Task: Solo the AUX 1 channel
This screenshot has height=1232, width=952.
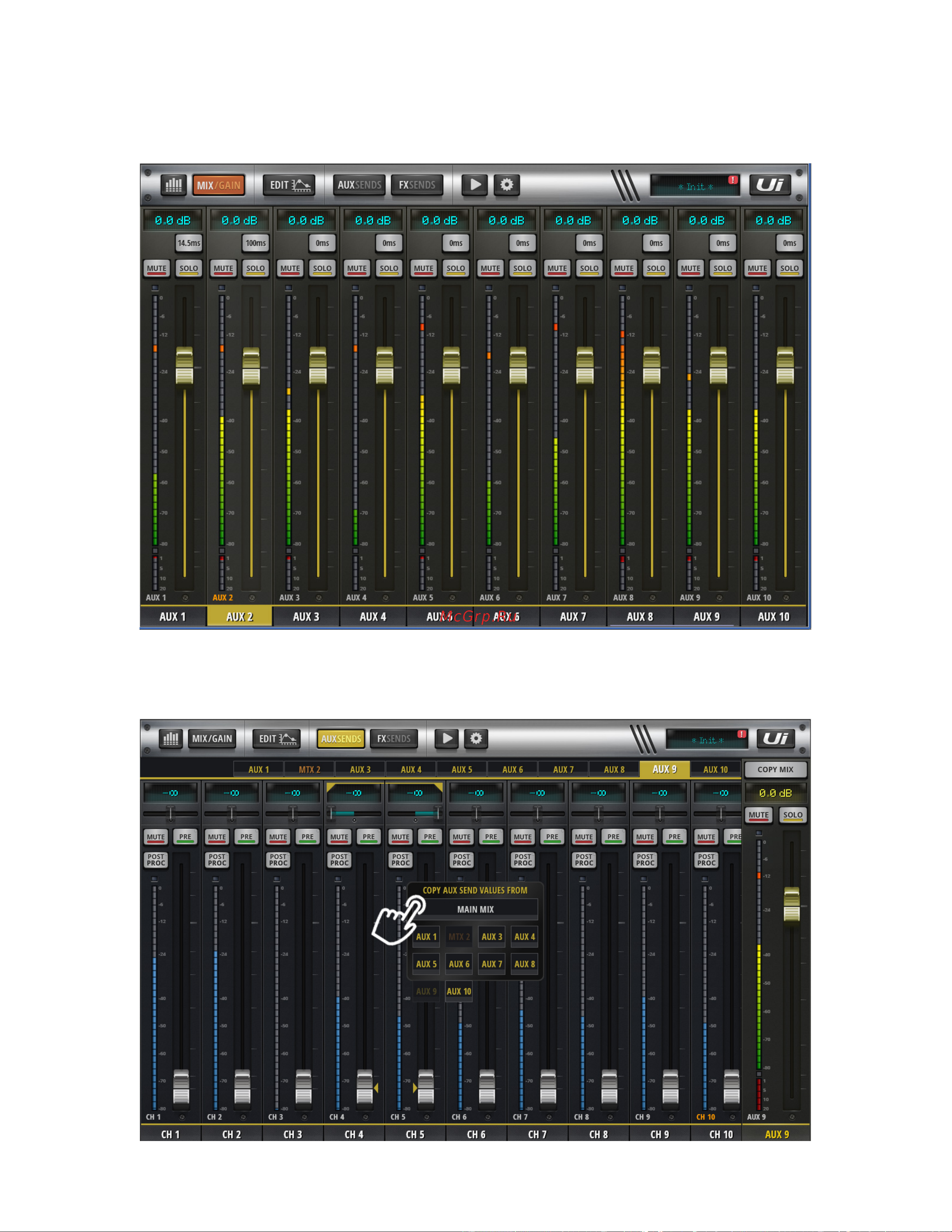Action: tap(189, 269)
